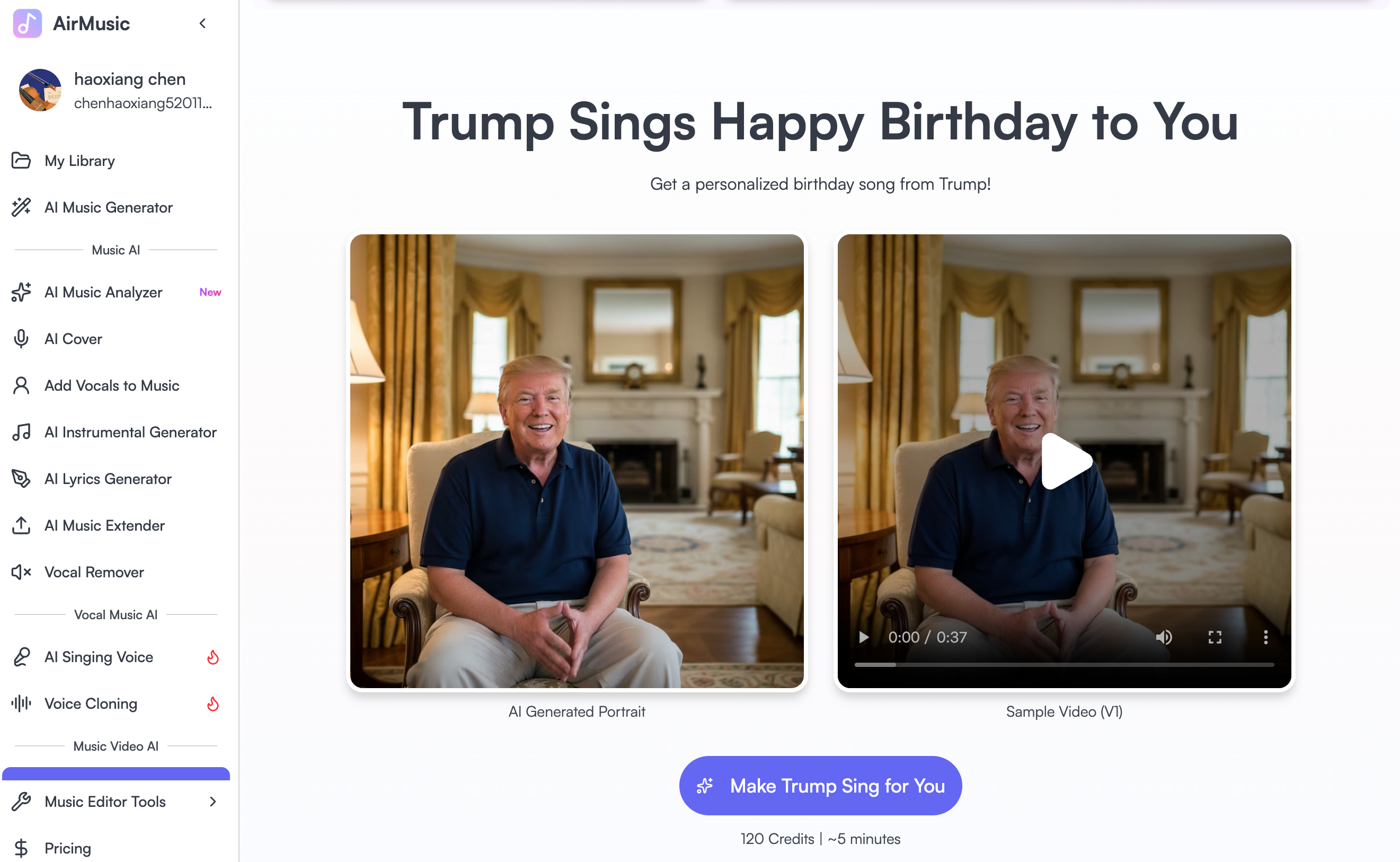Open the AI Music Extender
This screenshot has width=1400, height=862.
(104, 525)
